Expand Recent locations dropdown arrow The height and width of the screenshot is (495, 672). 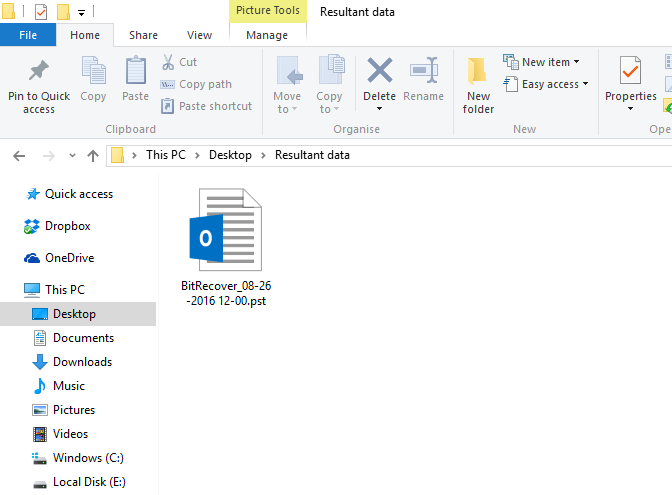pos(72,155)
